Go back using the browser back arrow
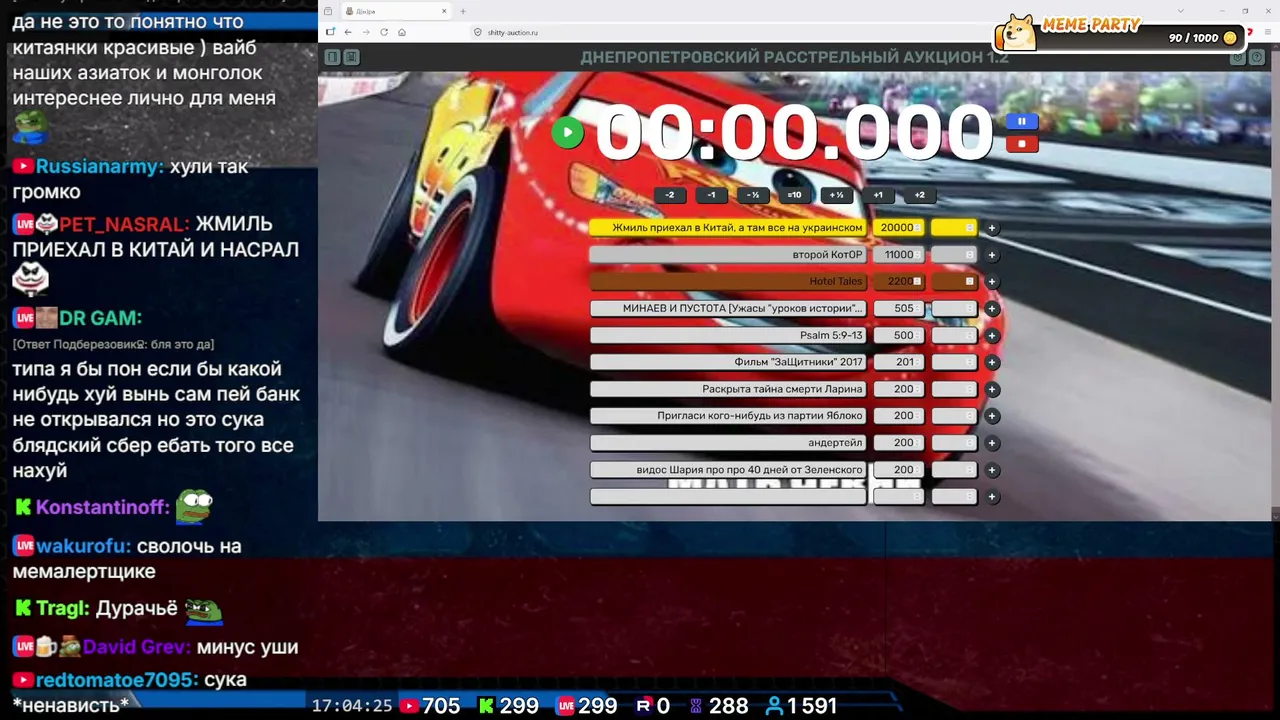Viewport: 1280px width, 720px height. tap(348, 32)
